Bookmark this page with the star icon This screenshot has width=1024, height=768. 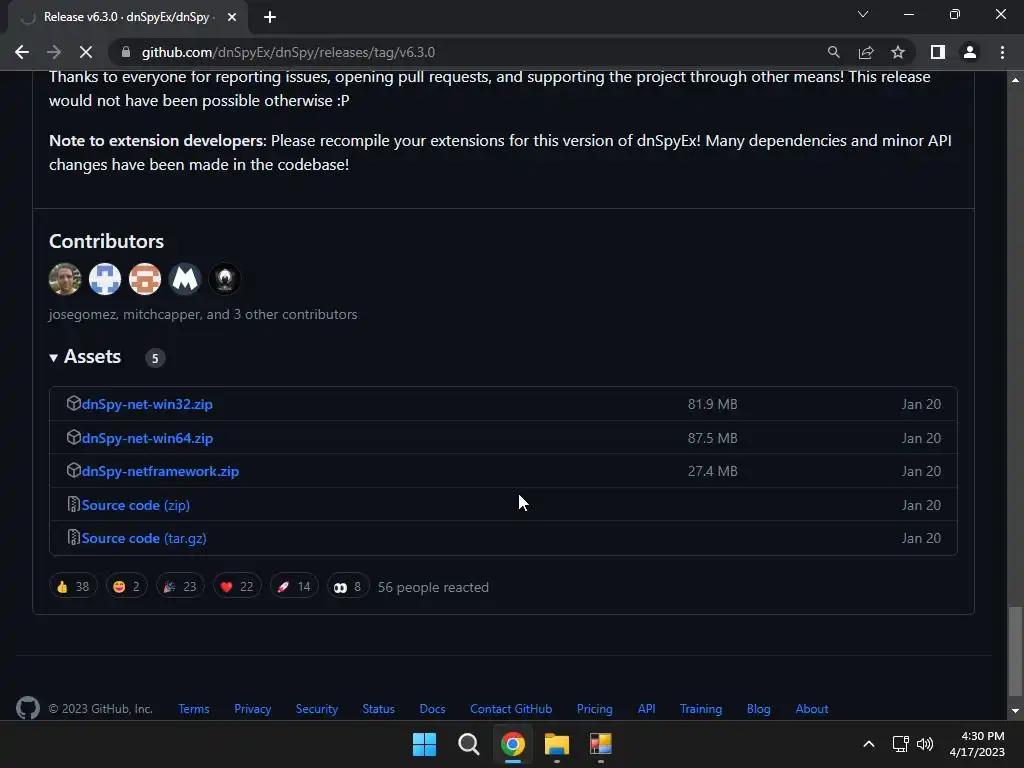point(898,52)
